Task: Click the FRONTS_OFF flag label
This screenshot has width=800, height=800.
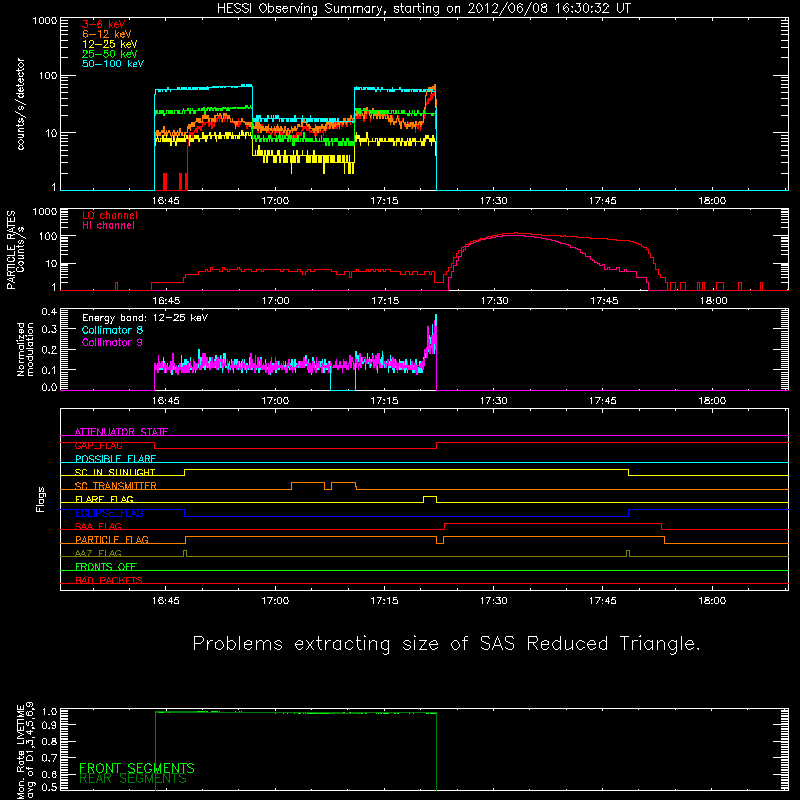Action: [x=106, y=567]
